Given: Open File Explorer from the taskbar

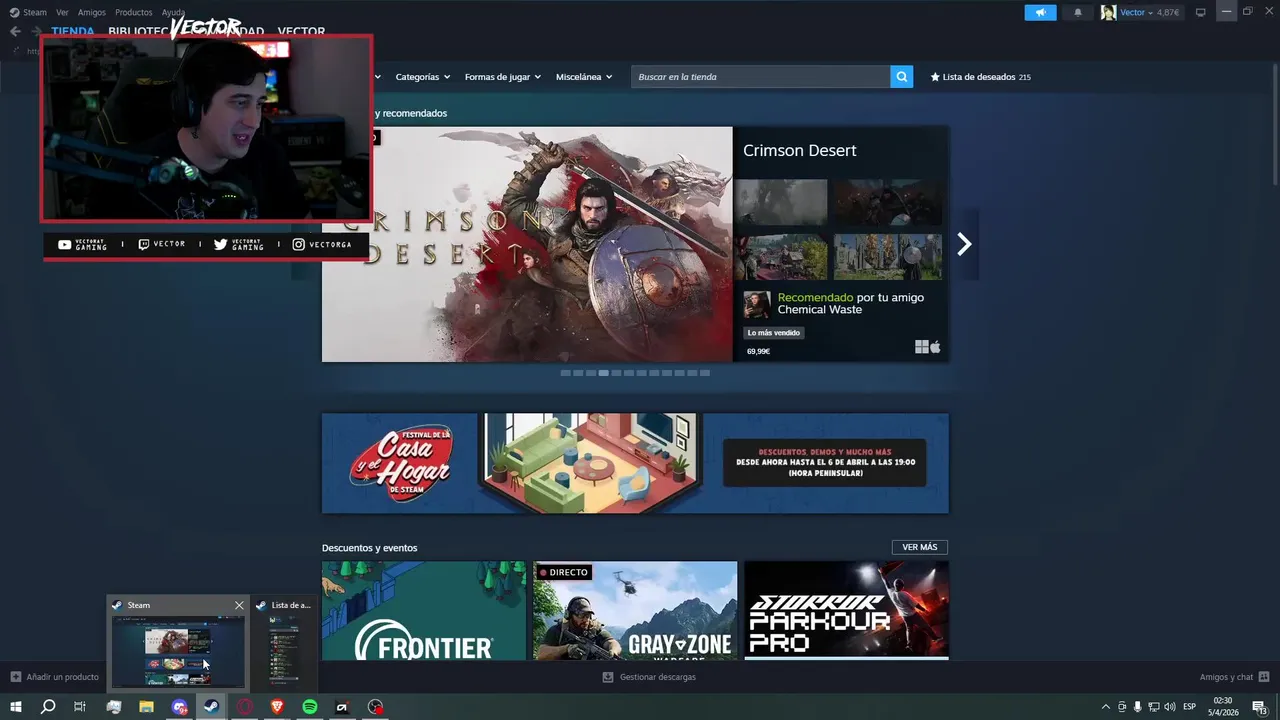Looking at the screenshot, I should (146, 707).
